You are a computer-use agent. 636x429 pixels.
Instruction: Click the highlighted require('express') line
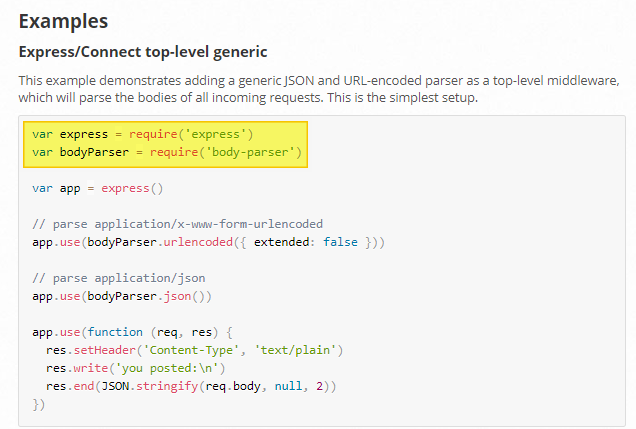143,134
